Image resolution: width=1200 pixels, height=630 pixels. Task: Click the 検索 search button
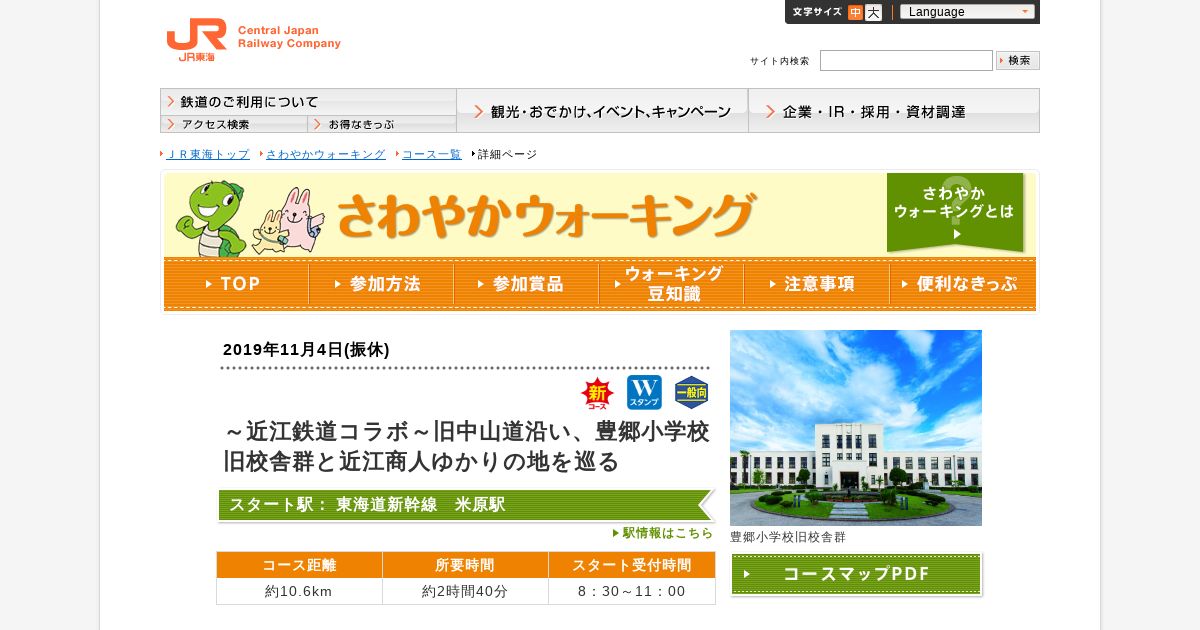click(1018, 60)
